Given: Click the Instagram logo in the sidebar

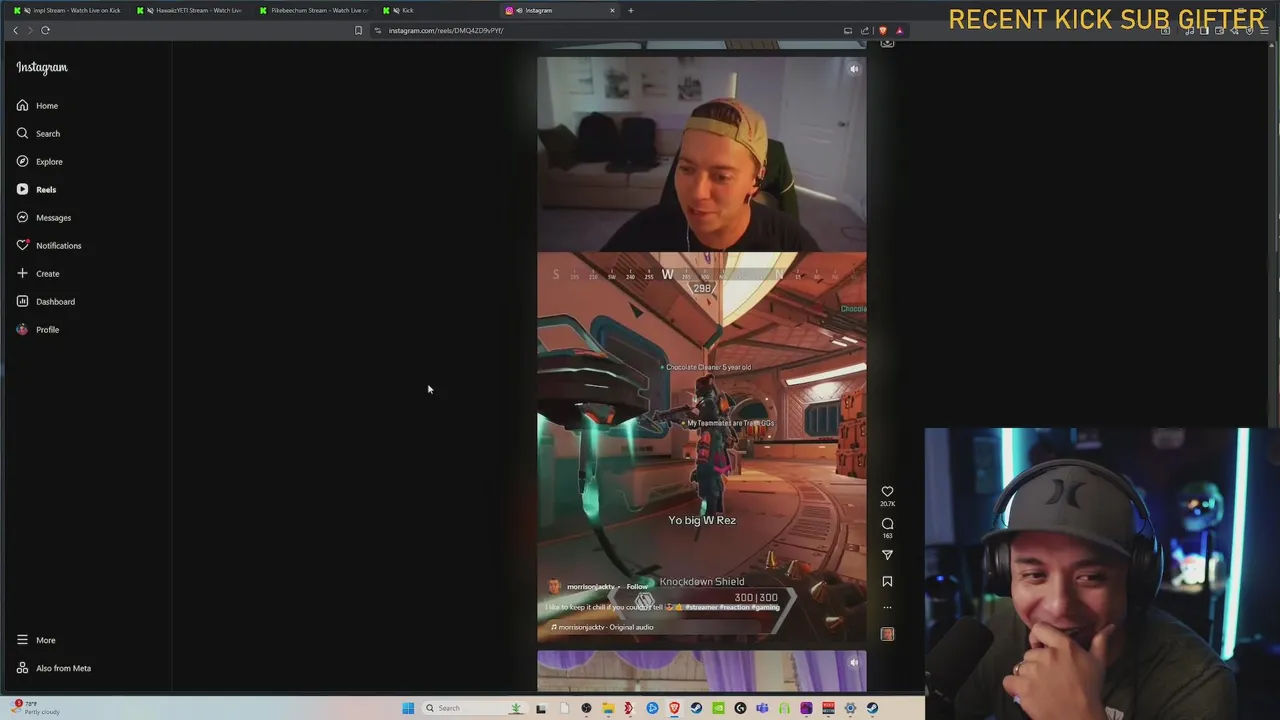Looking at the screenshot, I should 42,67.
